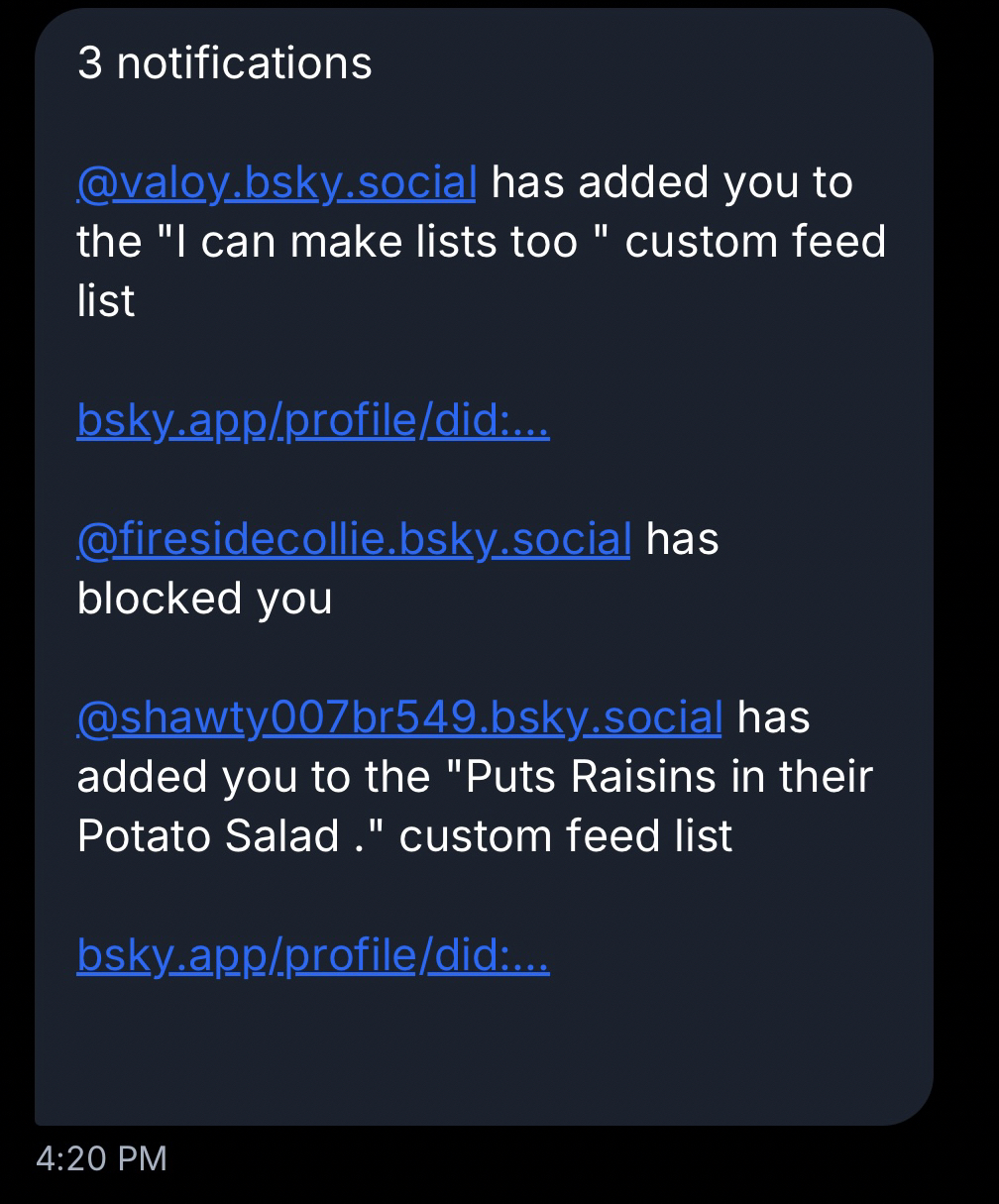Follow the bsky.app profile link below the Potato Salad notification
This screenshot has width=999, height=1204.
tap(312, 956)
